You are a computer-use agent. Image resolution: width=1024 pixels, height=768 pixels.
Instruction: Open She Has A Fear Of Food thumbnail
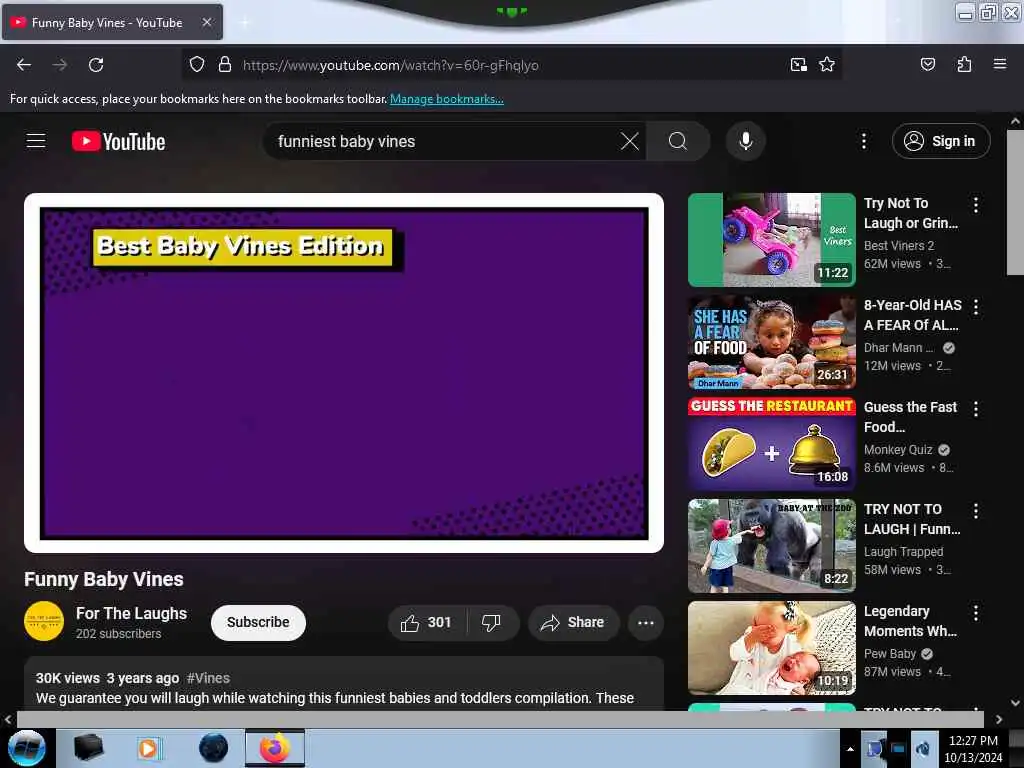coord(771,342)
